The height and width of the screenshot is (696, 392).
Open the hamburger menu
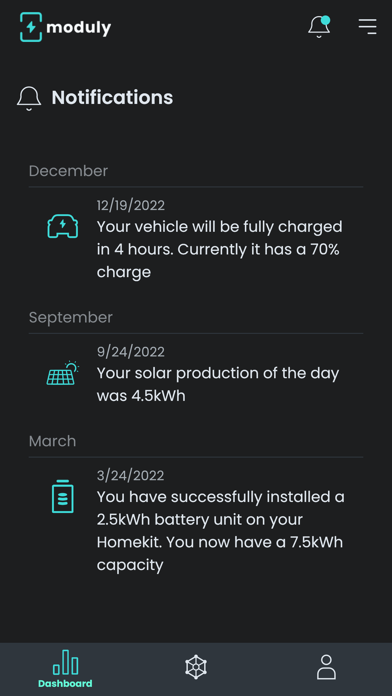[x=368, y=26]
